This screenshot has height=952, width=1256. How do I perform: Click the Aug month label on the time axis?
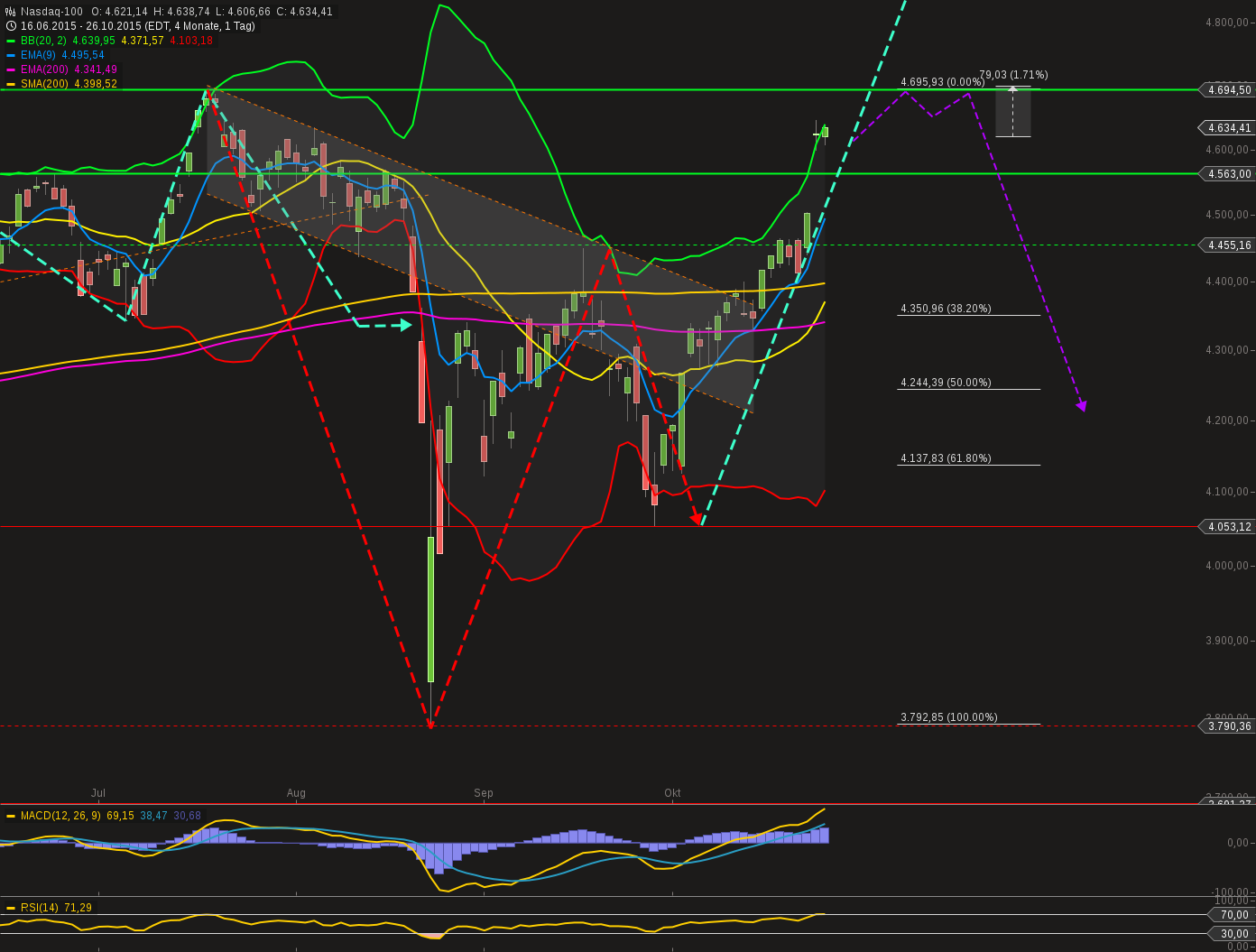(x=296, y=793)
